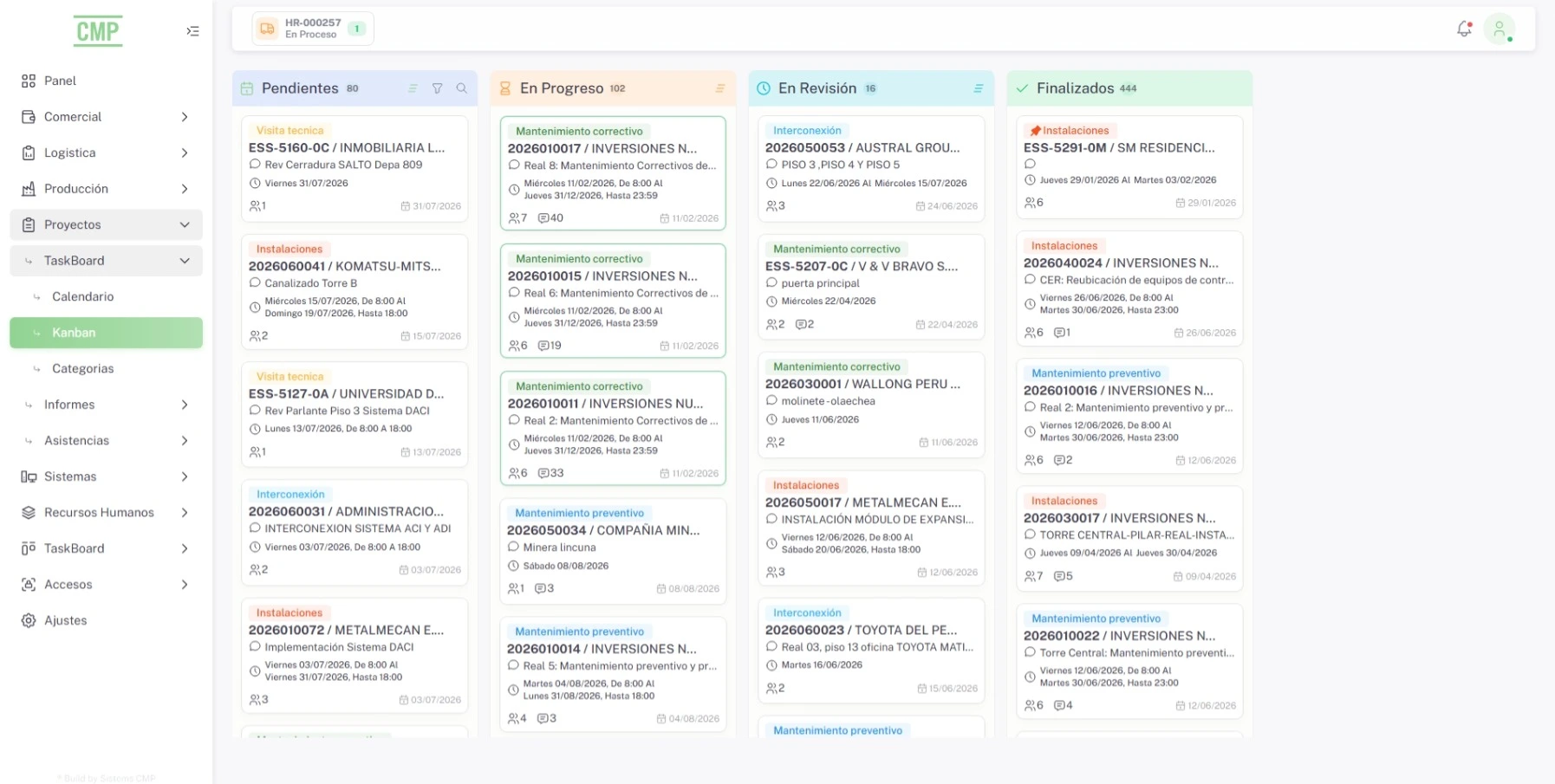Open Ajustes in the sidebar
Viewport: 1555px width, 784px height.
106,620
